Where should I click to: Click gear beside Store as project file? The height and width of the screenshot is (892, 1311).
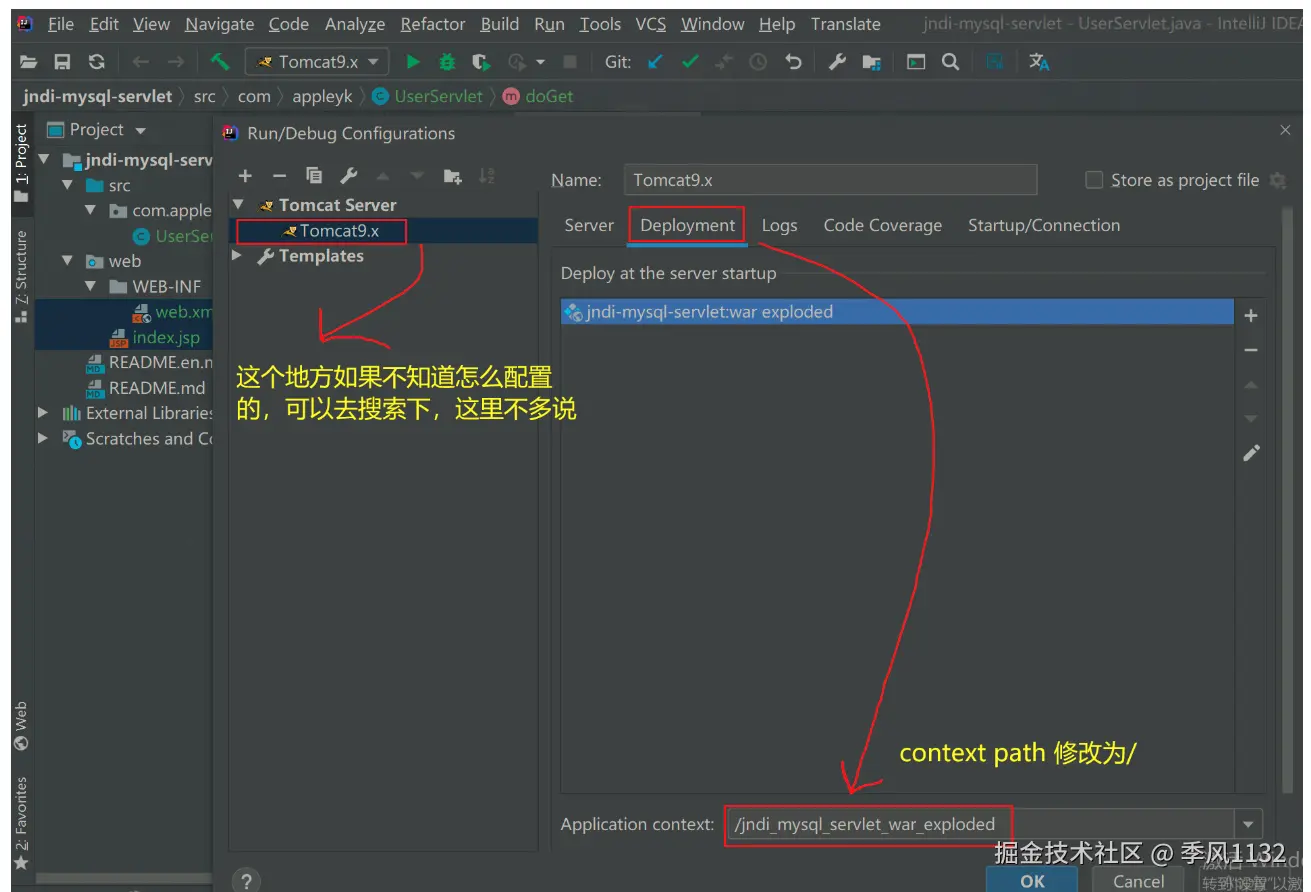(x=1277, y=180)
